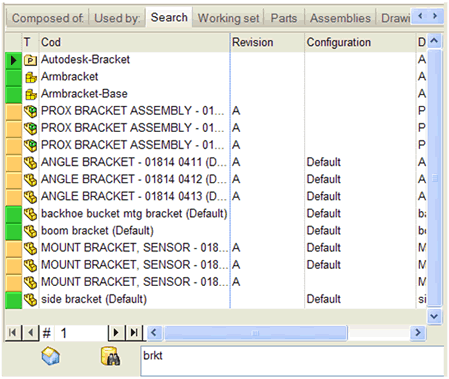Go to the previous record
Image resolution: width=449 pixels, height=379 pixels.
click(x=31, y=332)
